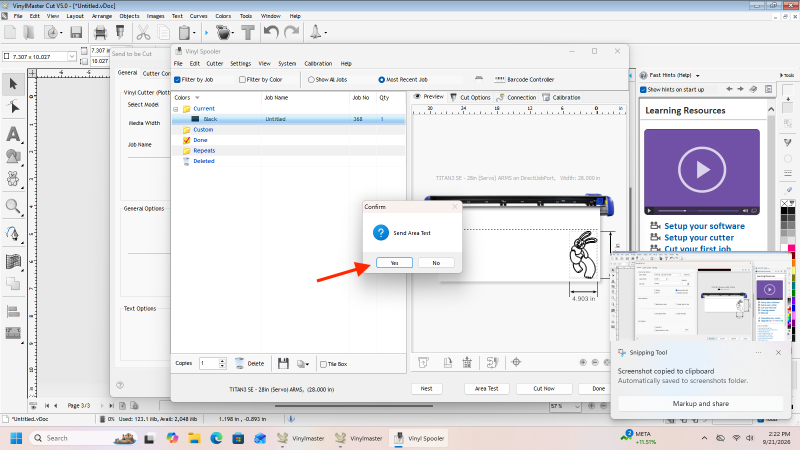The height and width of the screenshot is (450, 800).
Task: Click the trash can Delete icon in Spooler
Action: coord(239,363)
